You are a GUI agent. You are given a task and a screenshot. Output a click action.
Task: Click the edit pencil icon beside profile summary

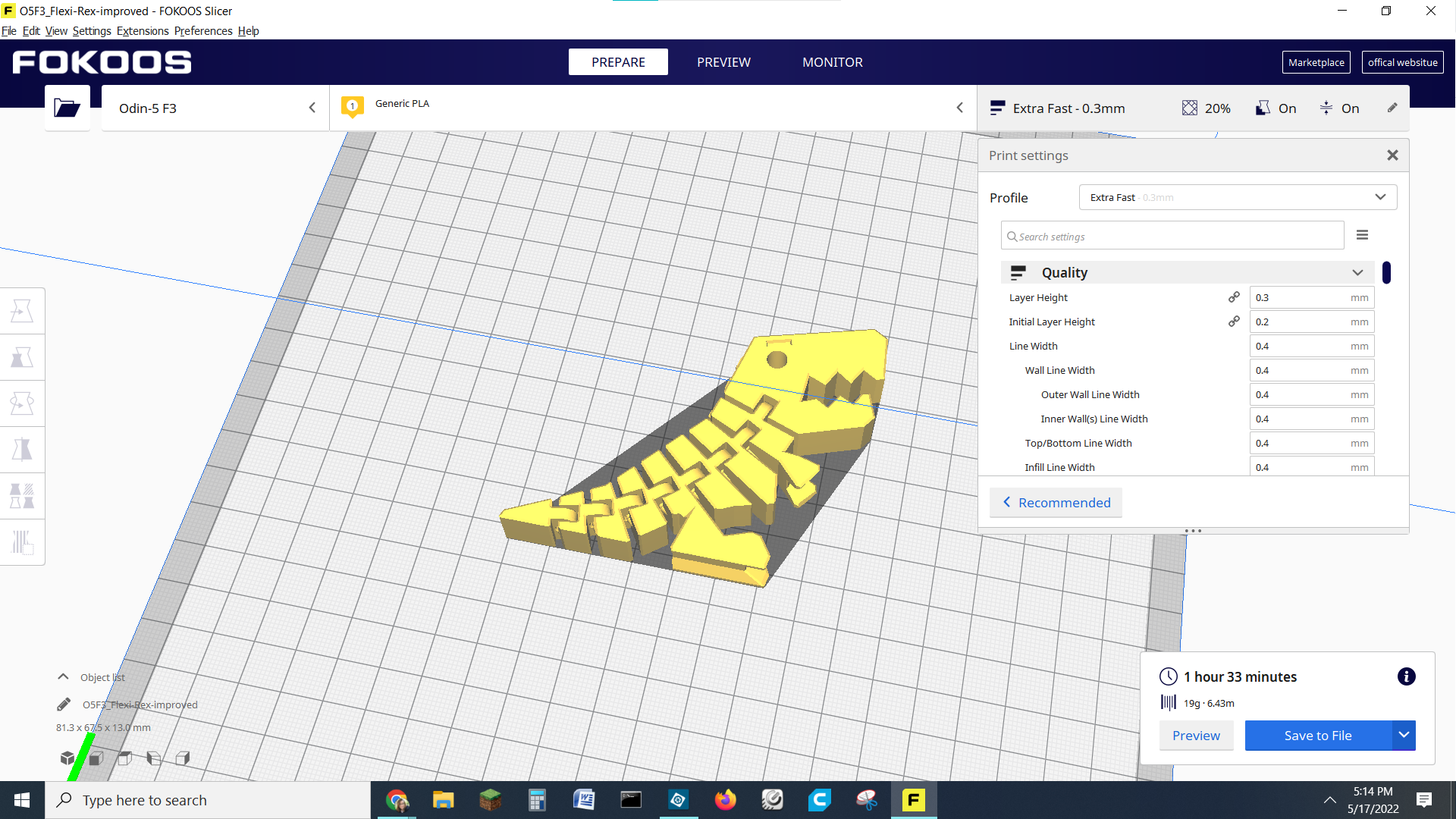pos(1392,108)
